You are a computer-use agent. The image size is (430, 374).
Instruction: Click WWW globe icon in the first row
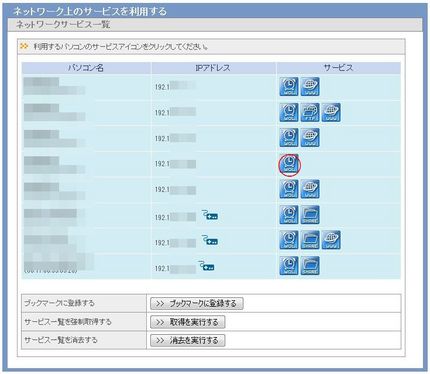click(310, 87)
